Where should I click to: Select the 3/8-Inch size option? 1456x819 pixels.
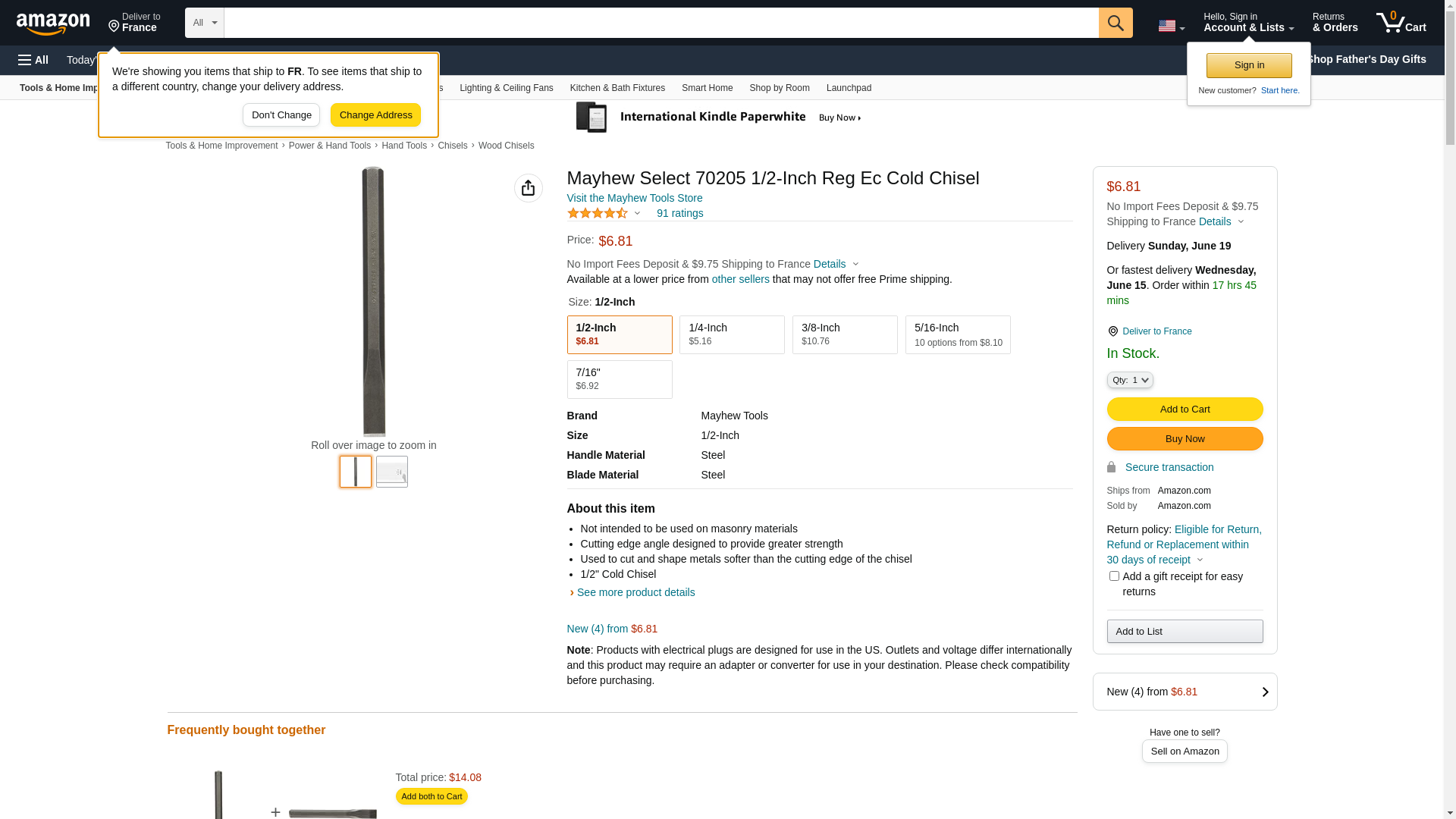(x=845, y=334)
